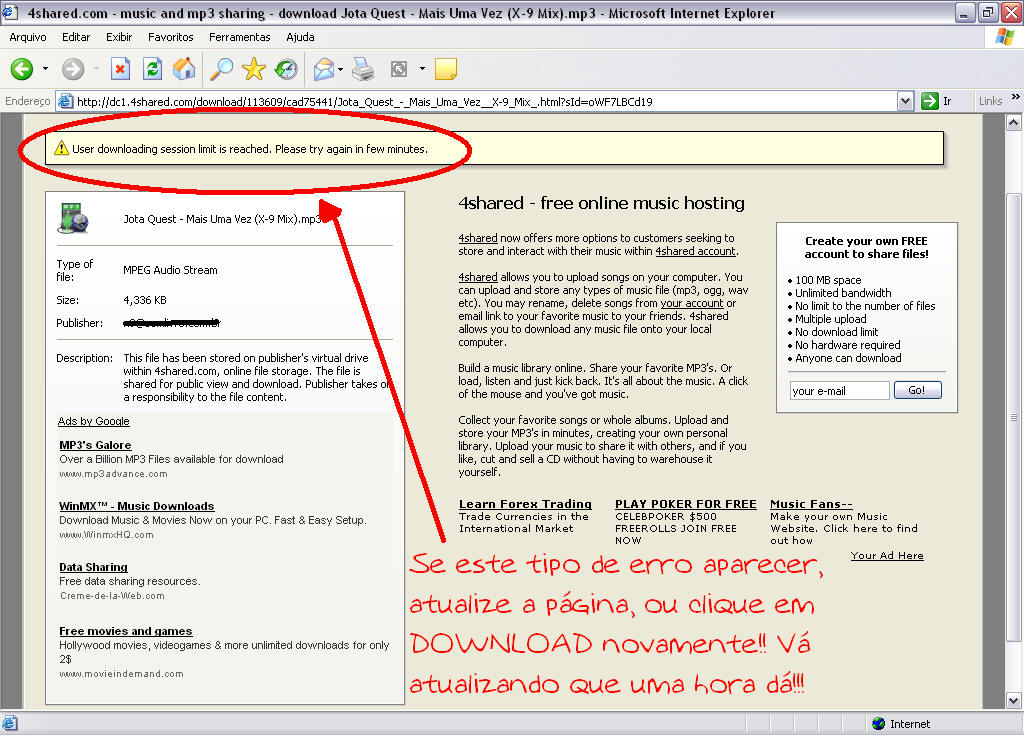Expand the Links toolbar chevron

coord(1015,97)
